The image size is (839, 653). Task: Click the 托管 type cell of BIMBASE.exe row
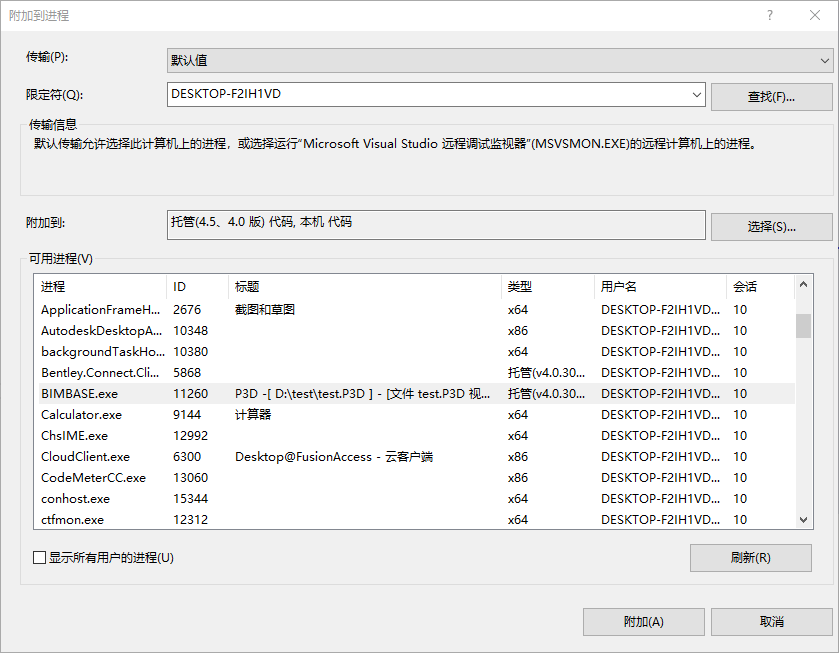click(546, 394)
